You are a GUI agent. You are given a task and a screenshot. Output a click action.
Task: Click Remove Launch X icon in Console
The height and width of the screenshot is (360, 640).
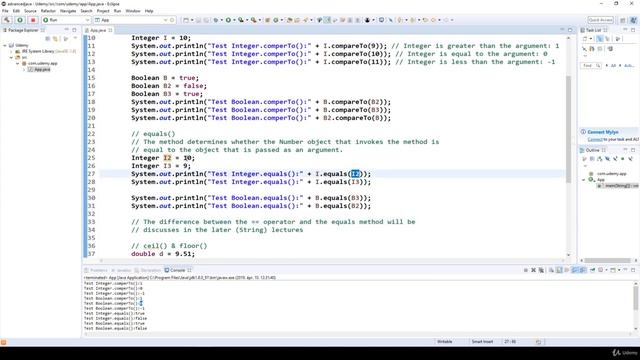coord(533,270)
